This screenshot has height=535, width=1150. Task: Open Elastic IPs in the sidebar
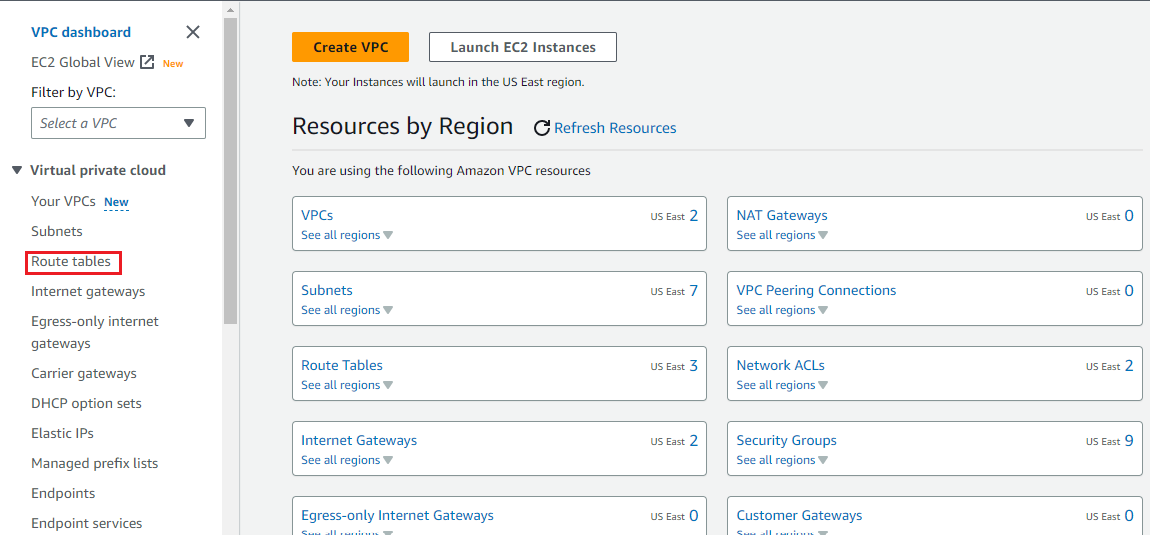62,433
